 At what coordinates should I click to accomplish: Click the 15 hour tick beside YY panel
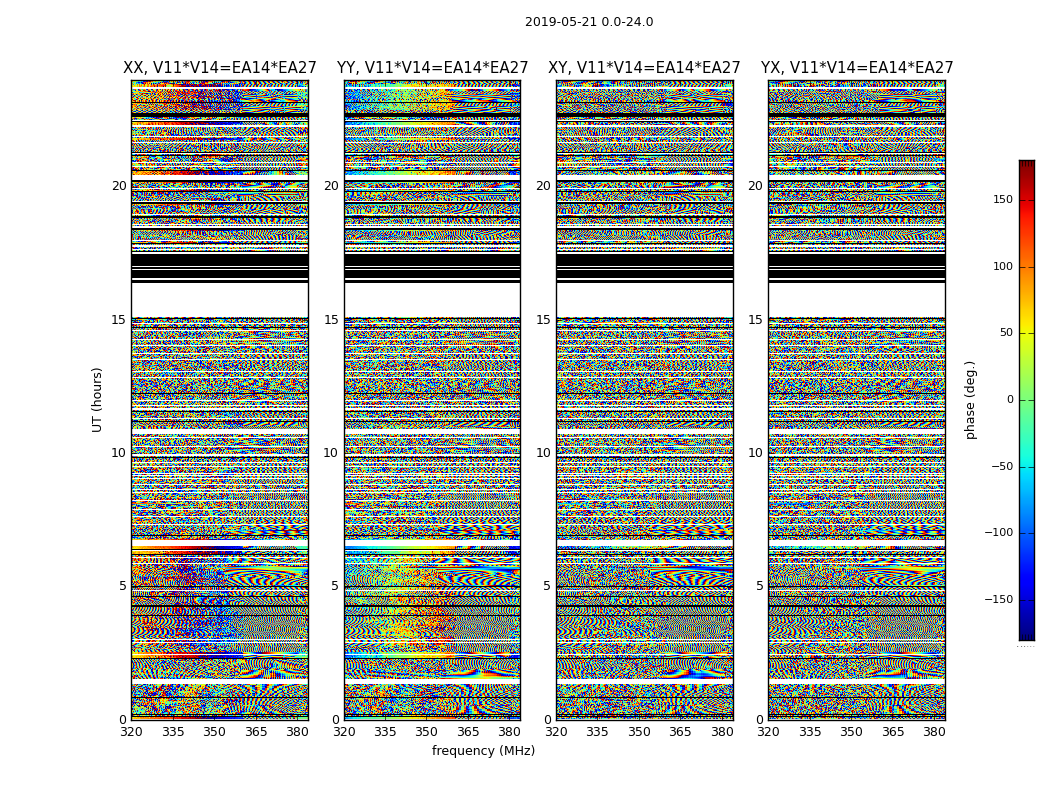coord(331,320)
